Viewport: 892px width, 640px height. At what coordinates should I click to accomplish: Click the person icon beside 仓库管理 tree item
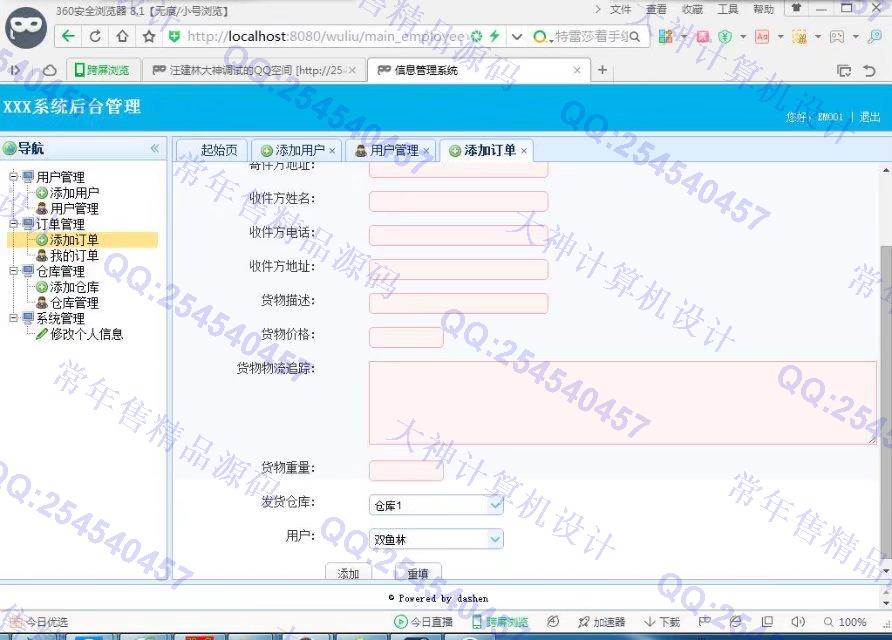click(x=42, y=303)
